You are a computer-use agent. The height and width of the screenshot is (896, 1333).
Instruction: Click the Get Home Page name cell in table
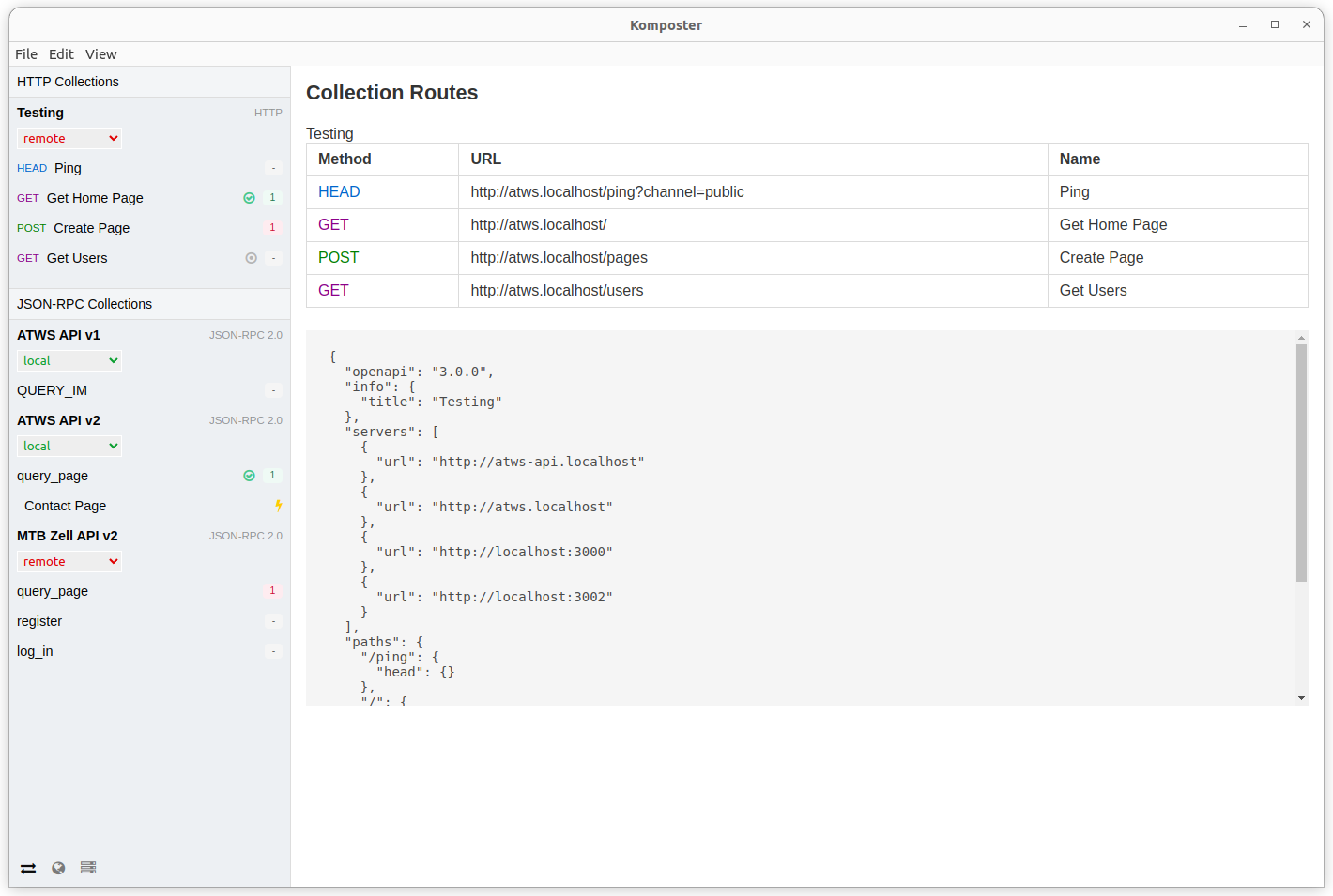tap(1178, 225)
